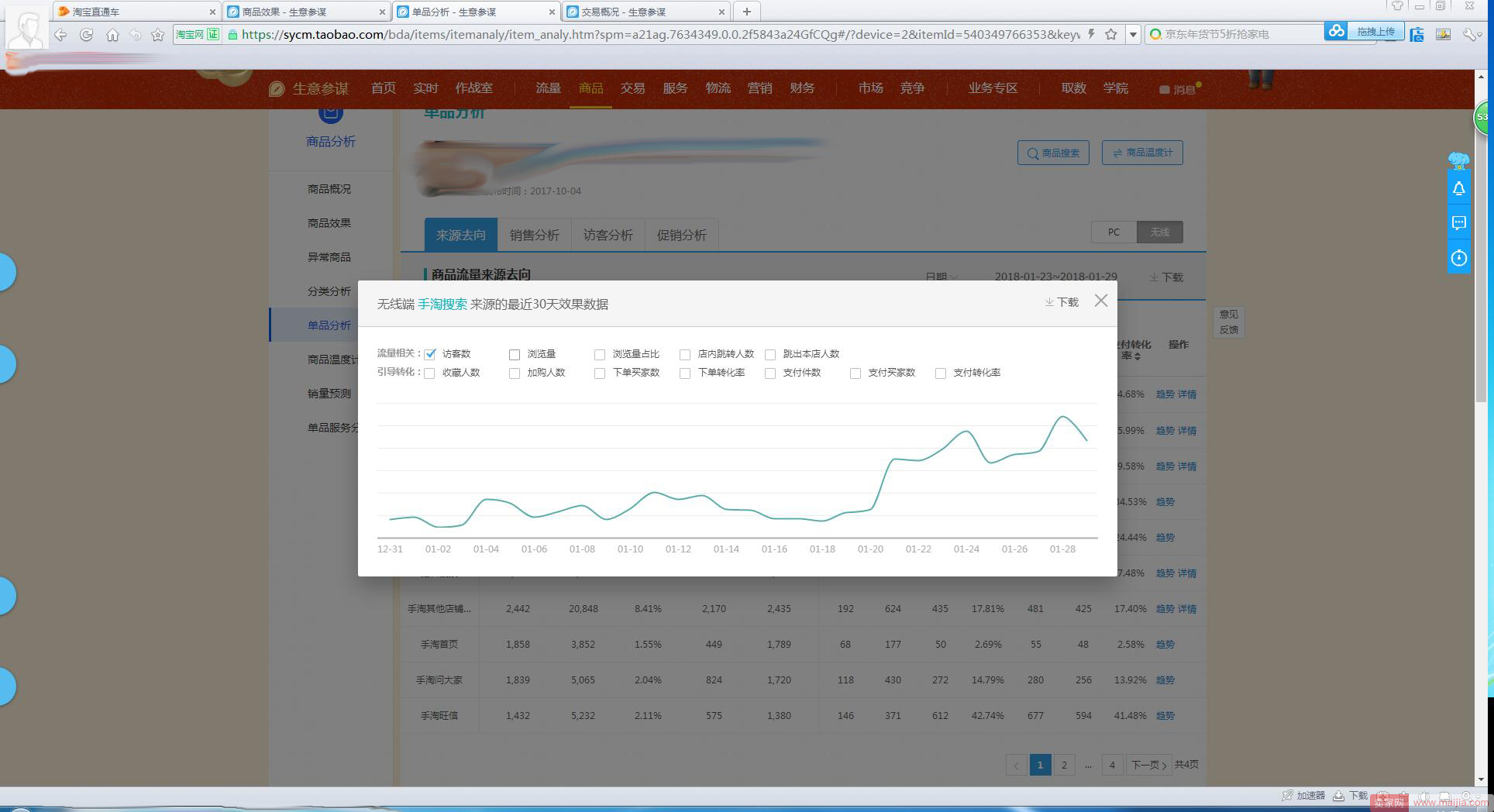
Task: Click the 生意参谋 logo
Action: [308, 89]
